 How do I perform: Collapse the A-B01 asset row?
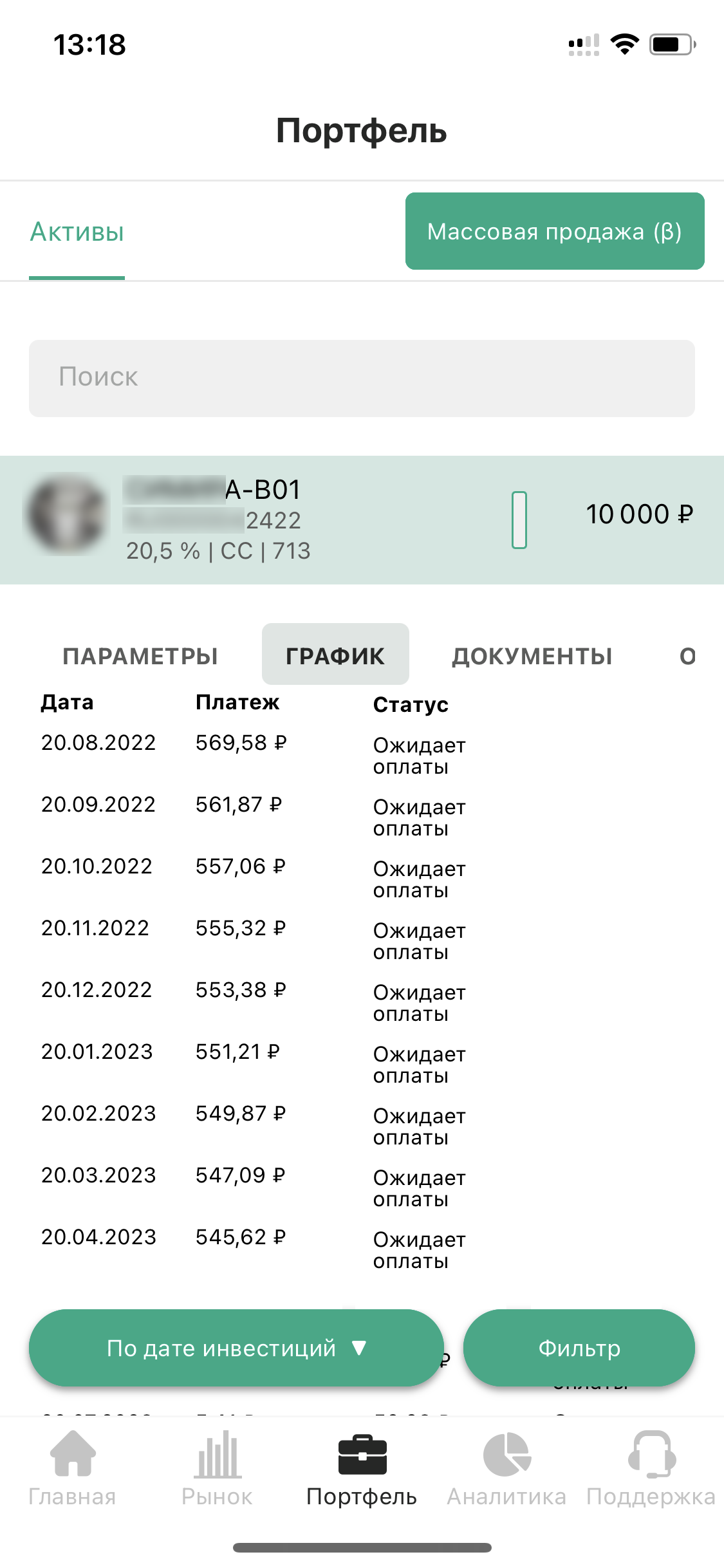click(x=362, y=520)
